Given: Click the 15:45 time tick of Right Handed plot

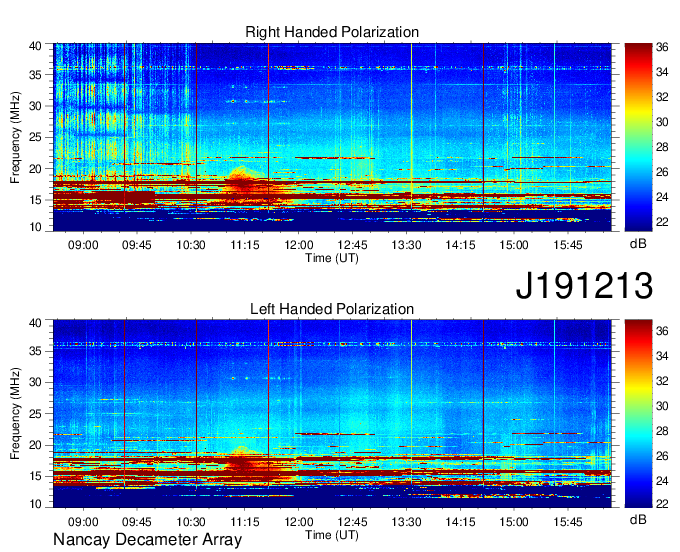Looking at the screenshot, I should (x=568, y=245).
